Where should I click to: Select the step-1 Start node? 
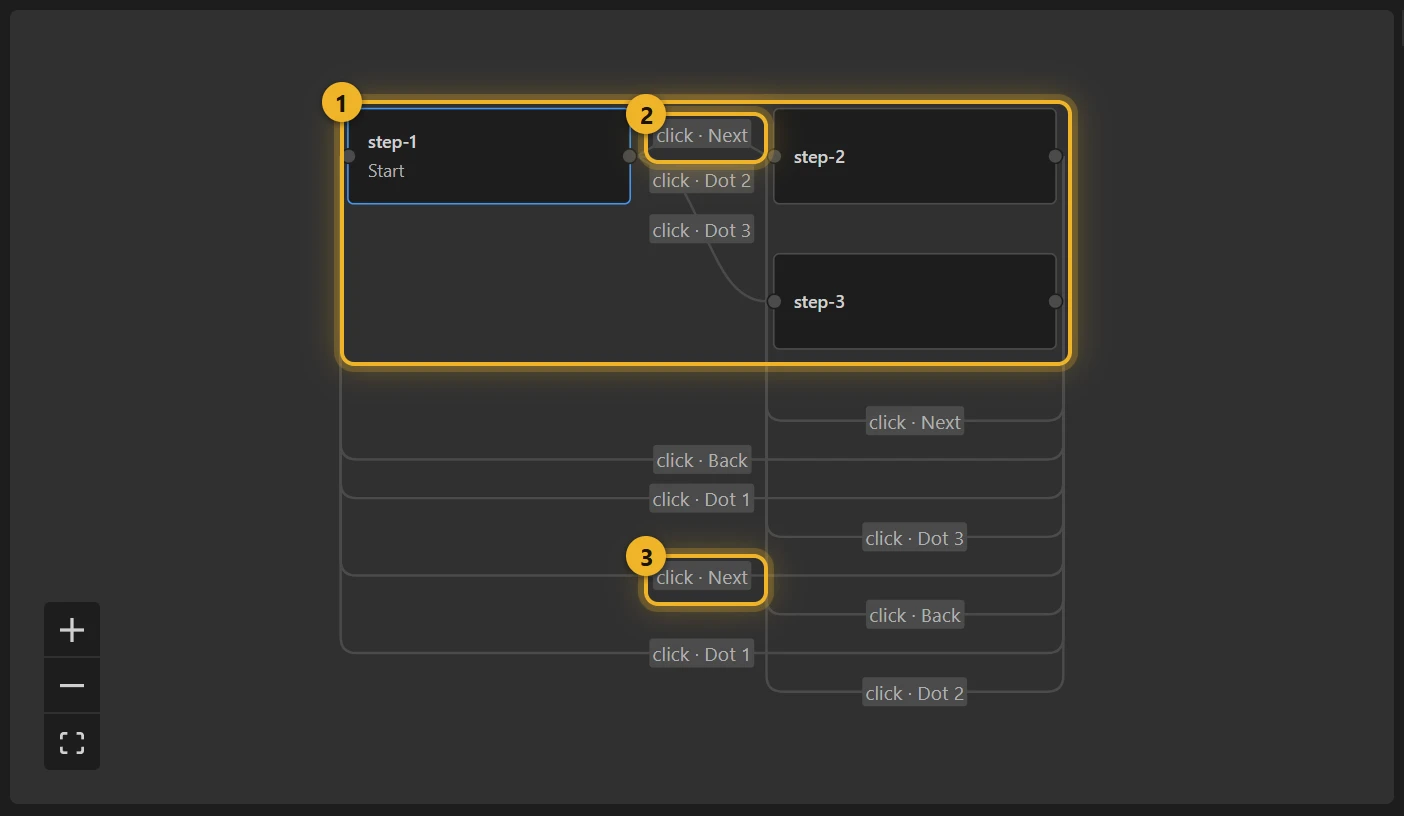point(489,156)
